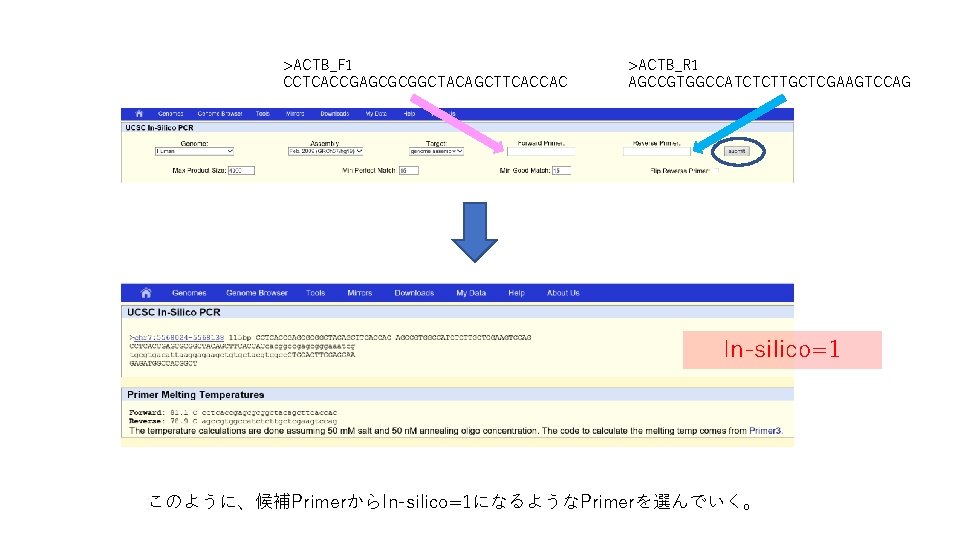Click the Reverse Primer input field

(x=656, y=151)
